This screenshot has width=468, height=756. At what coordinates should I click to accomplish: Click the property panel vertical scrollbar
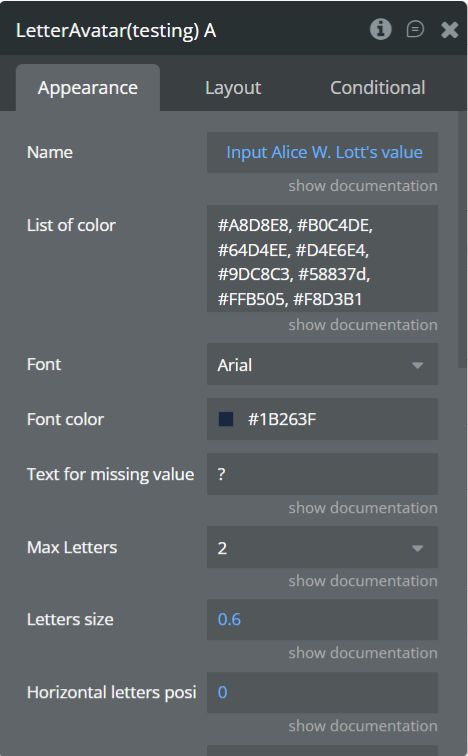tap(462, 240)
